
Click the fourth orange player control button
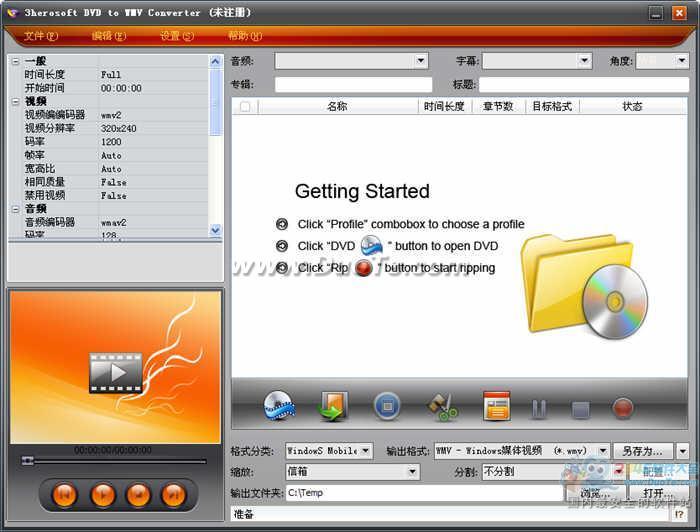point(174,495)
